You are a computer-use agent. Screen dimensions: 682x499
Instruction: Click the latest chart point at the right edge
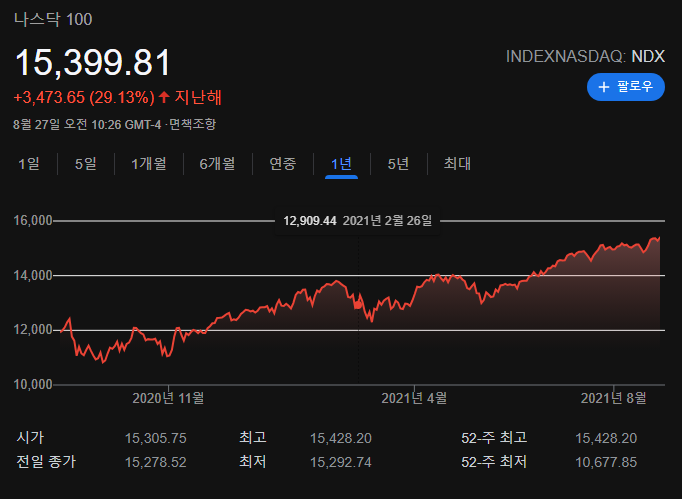[659, 238]
